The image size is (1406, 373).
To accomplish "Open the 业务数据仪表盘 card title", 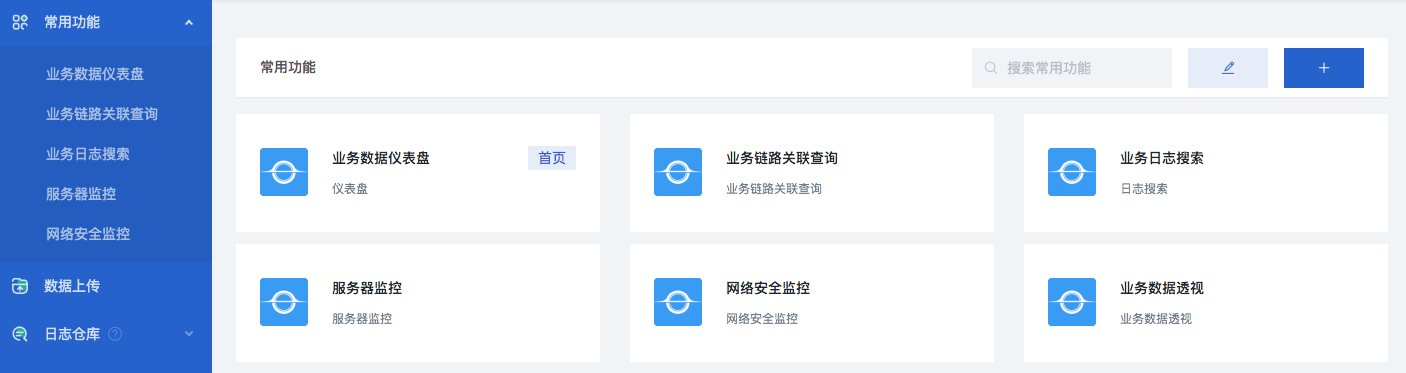I will coord(381,158).
